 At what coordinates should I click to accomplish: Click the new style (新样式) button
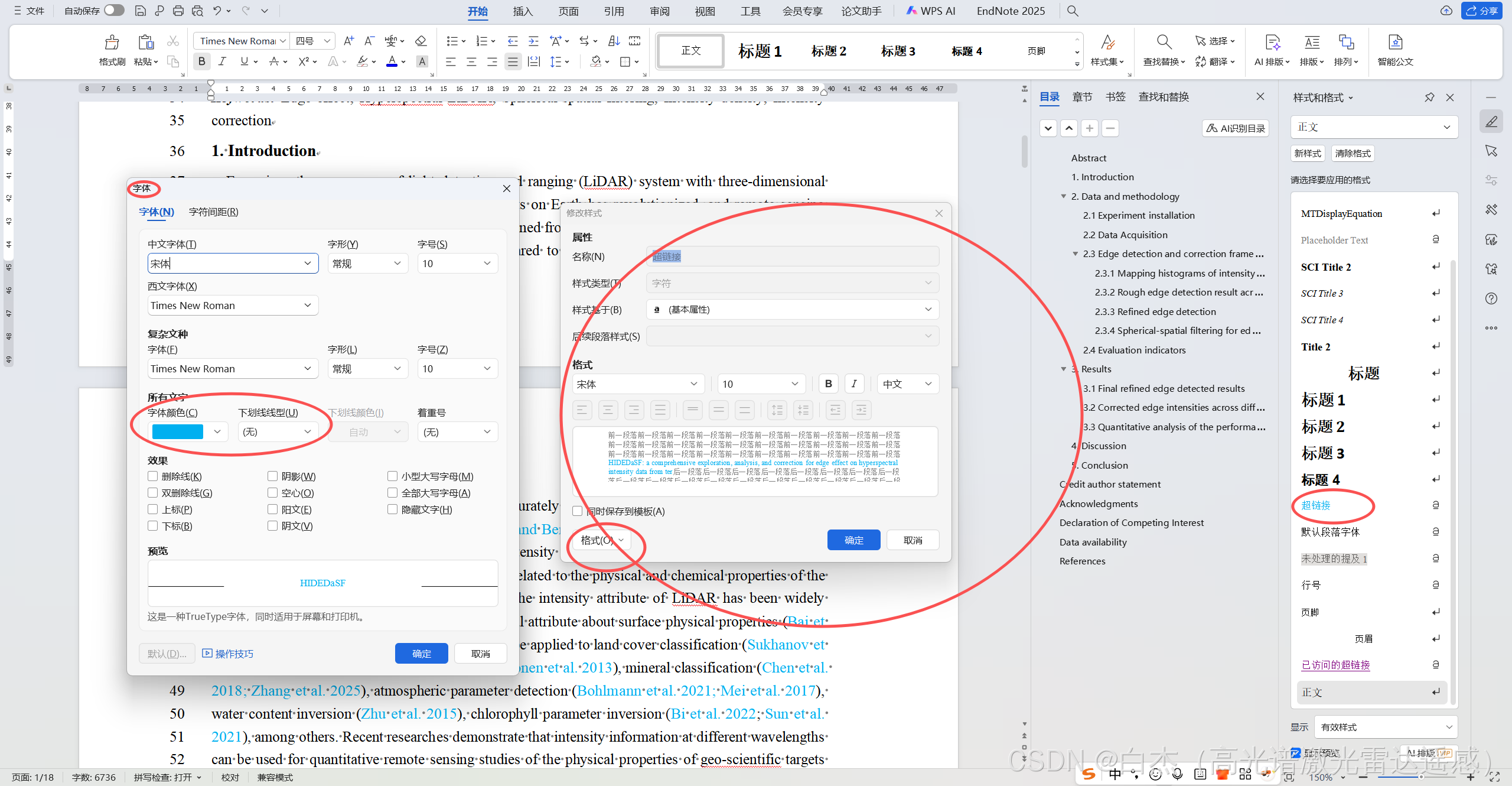[1308, 154]
